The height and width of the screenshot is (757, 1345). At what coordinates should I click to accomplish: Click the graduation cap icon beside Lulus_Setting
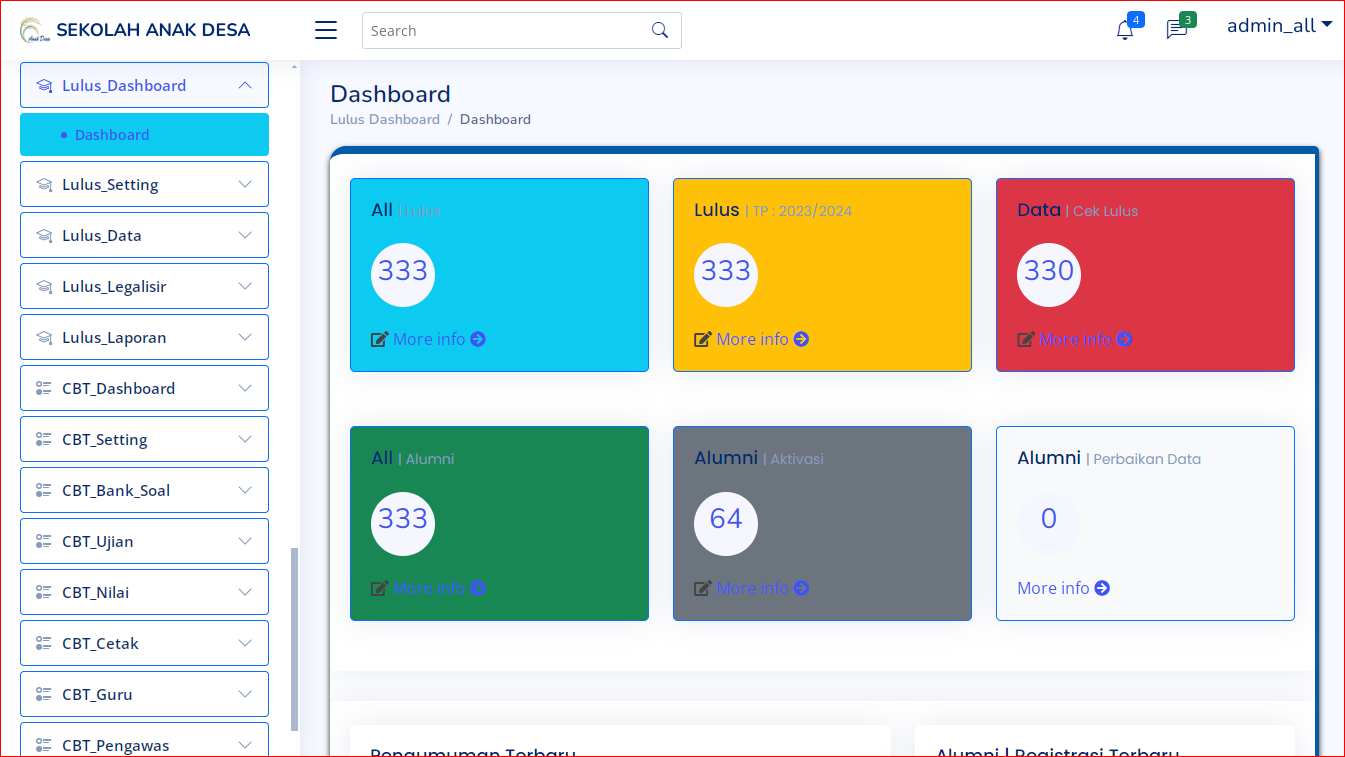click(44, 185)
